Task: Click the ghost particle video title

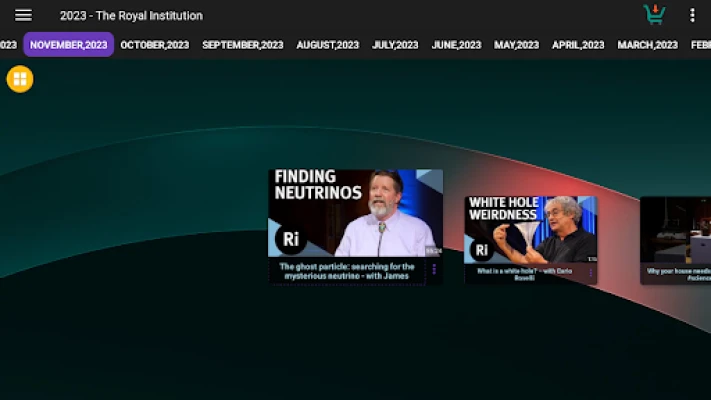Action: pyautogui.click(x=347, y=271)
